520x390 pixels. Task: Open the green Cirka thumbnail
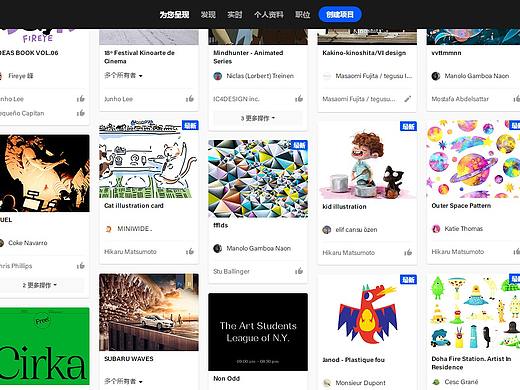click(45, 346)
